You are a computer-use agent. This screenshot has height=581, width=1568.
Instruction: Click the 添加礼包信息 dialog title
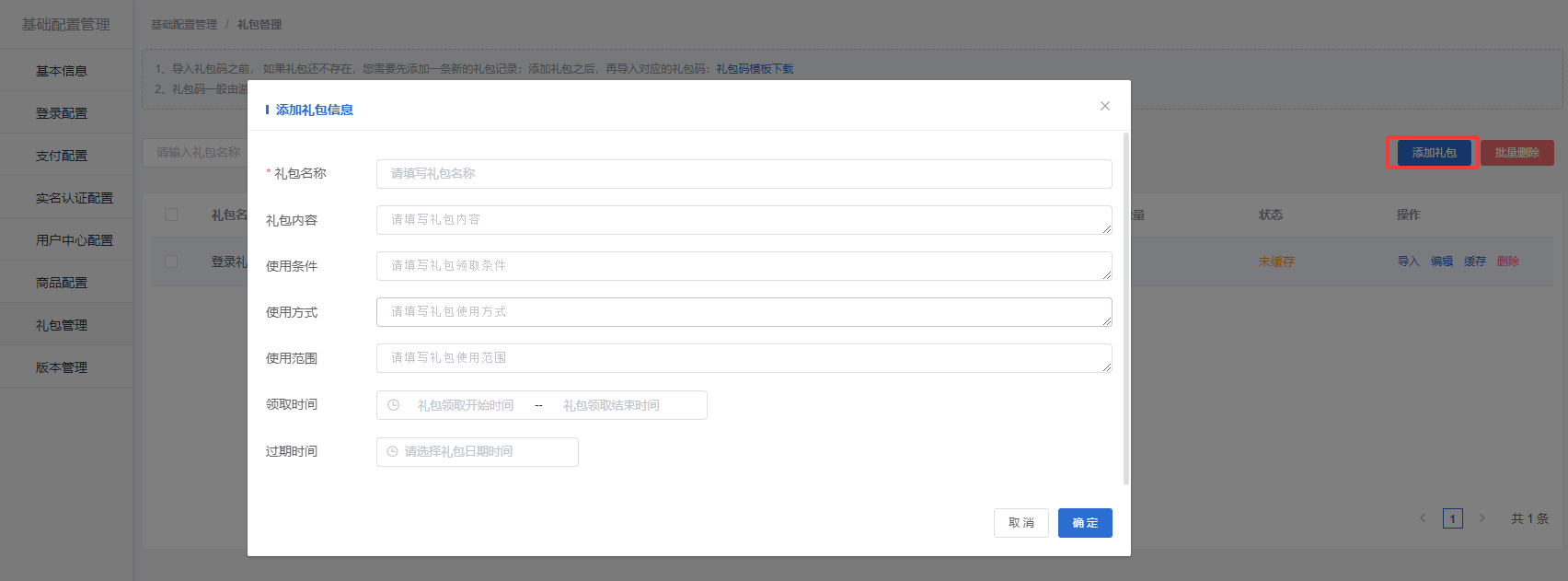click(314, 110)
